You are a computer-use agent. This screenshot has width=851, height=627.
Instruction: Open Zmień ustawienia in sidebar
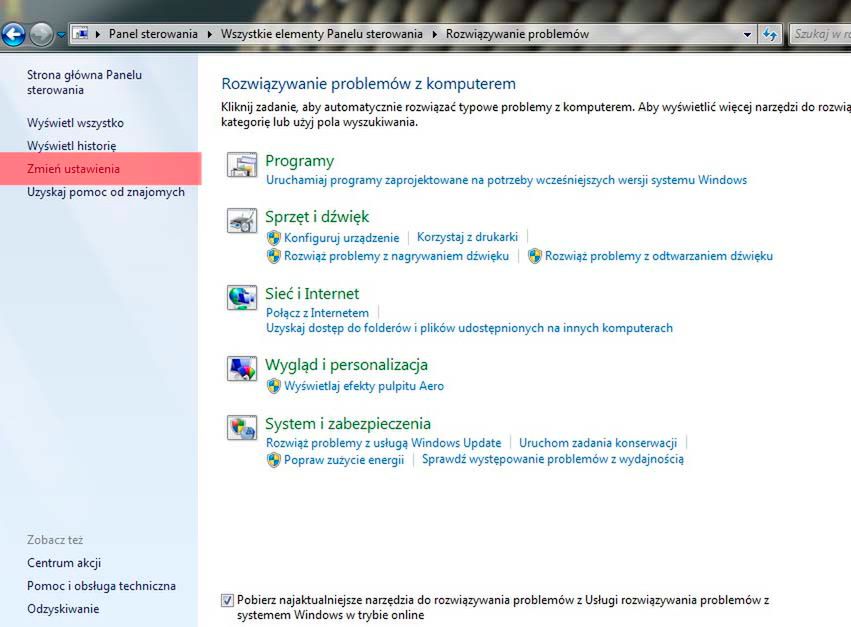pyautogui.click(x=73, y=169)
